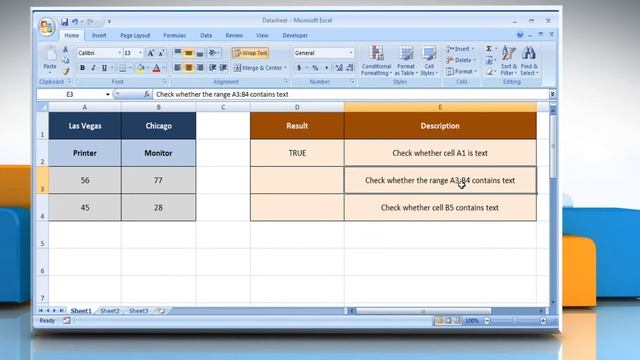Open the Sheet2 worksheet tab

[110, 311]
